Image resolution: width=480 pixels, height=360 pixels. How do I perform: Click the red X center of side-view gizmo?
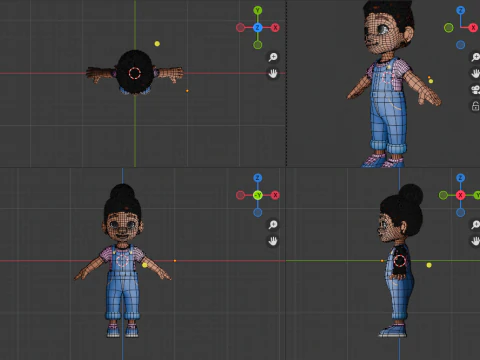point(461,195)
